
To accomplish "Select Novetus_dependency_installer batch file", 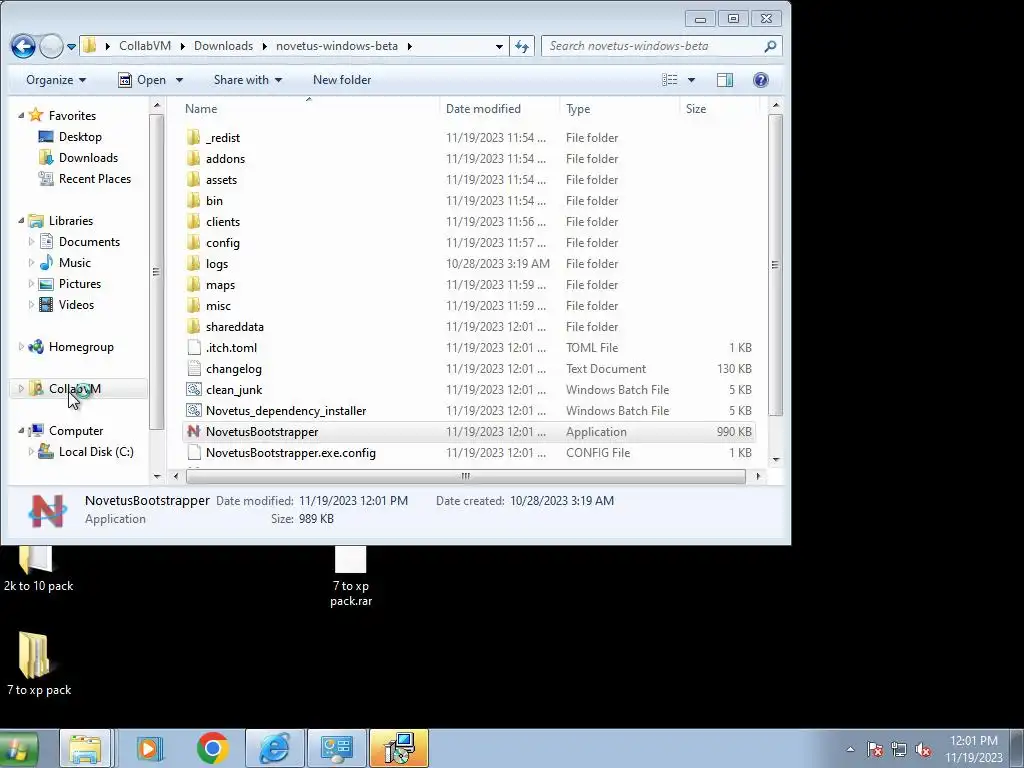I will [x=286, y=411].
